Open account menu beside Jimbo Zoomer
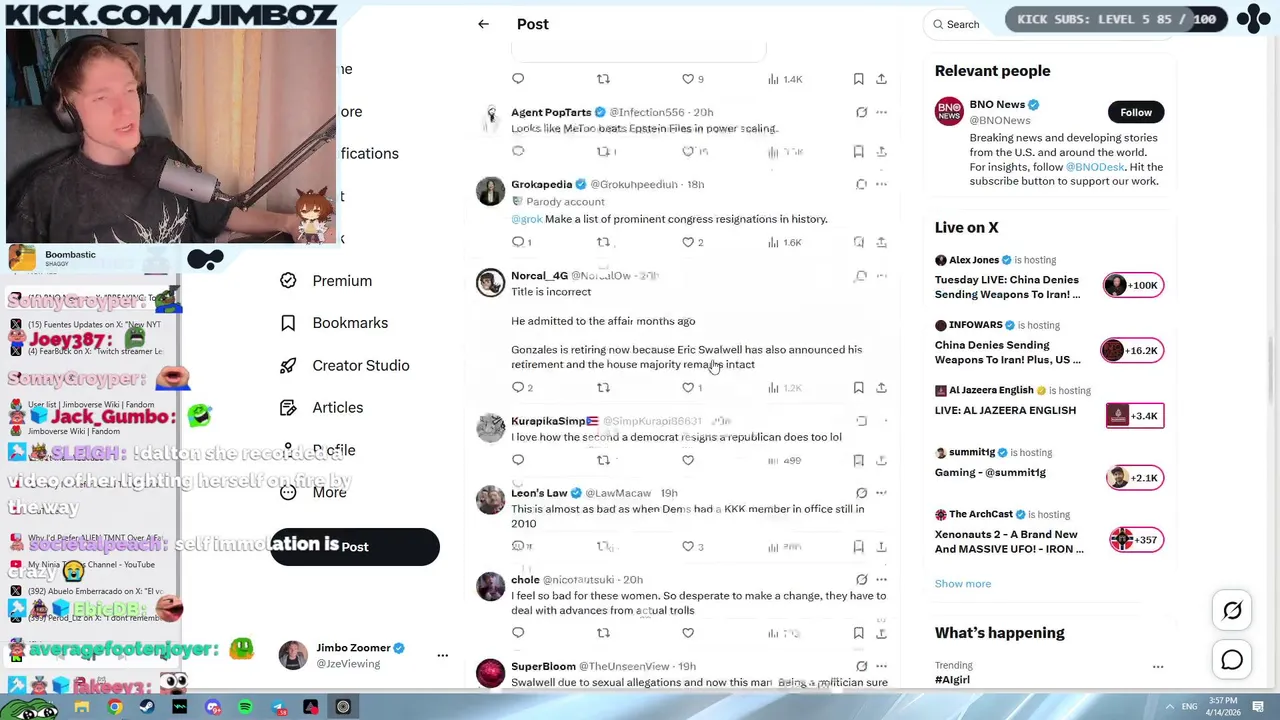This screenshot has width=1280, height=720. click(442, 656)
